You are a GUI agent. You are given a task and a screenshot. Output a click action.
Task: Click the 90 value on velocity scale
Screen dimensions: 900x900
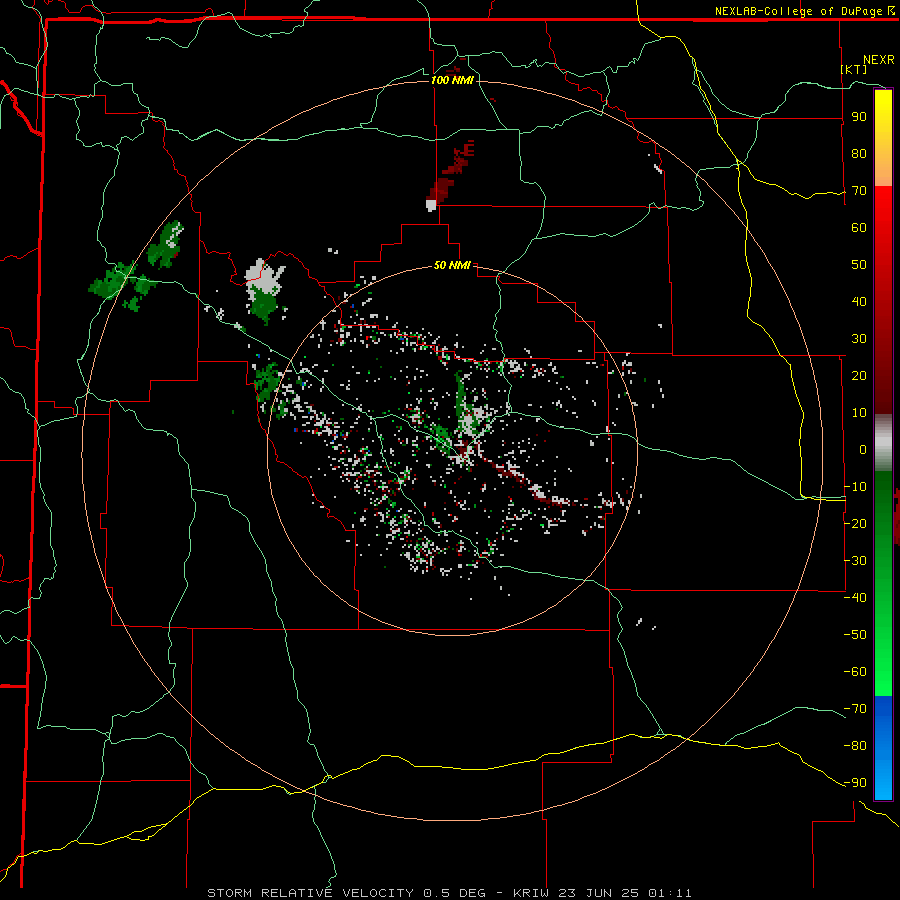click(x=859, y=117)
